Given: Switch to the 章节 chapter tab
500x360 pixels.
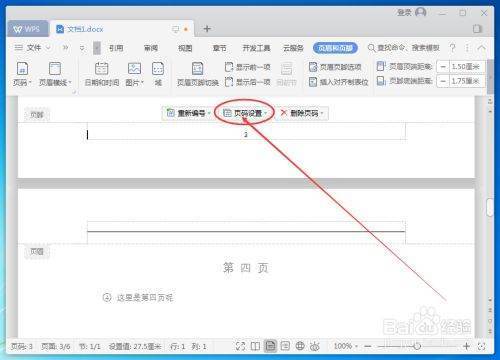Looking at the screenshot, I should point(219,48).
